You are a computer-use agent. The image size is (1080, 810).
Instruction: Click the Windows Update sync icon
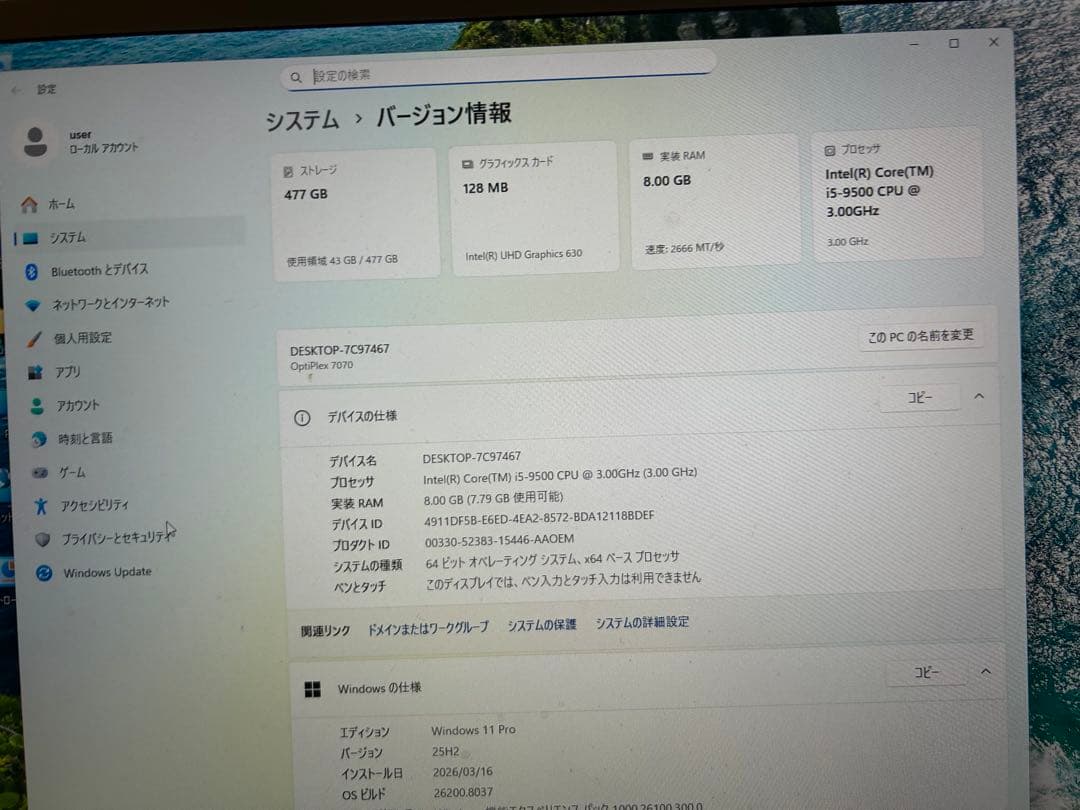click(44, 573)
